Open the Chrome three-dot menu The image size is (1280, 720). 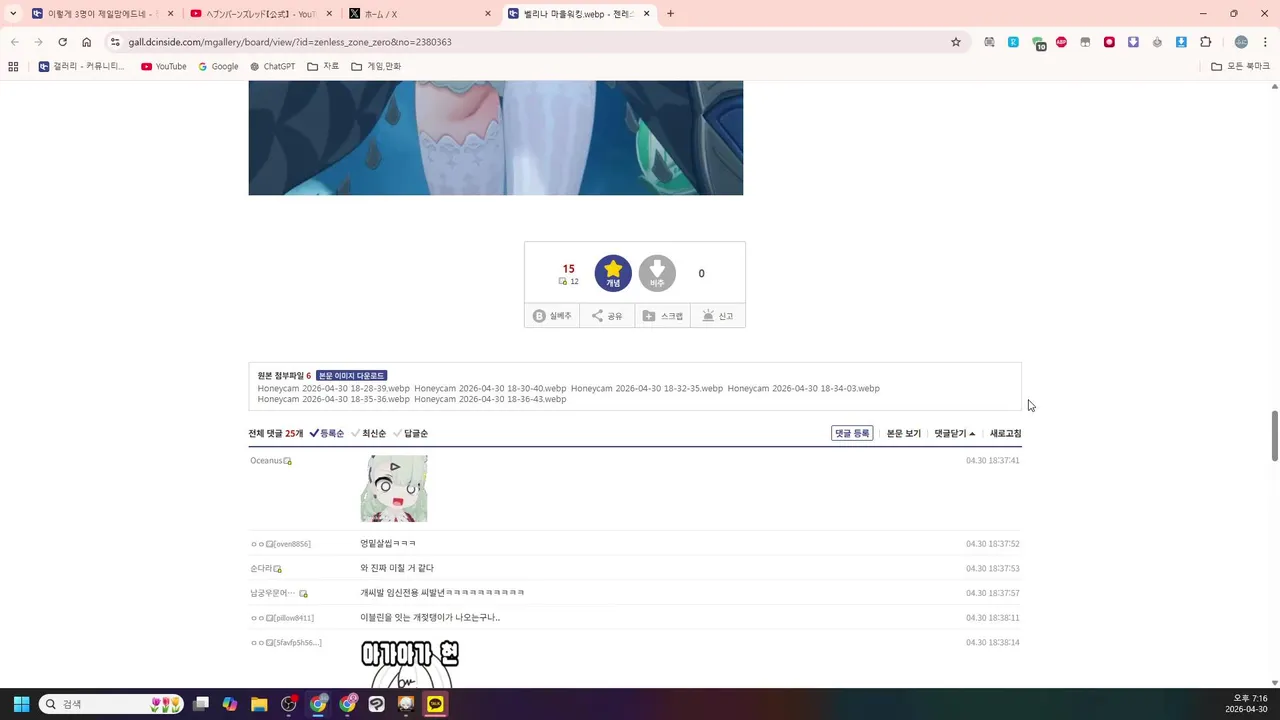(1265, 42)
